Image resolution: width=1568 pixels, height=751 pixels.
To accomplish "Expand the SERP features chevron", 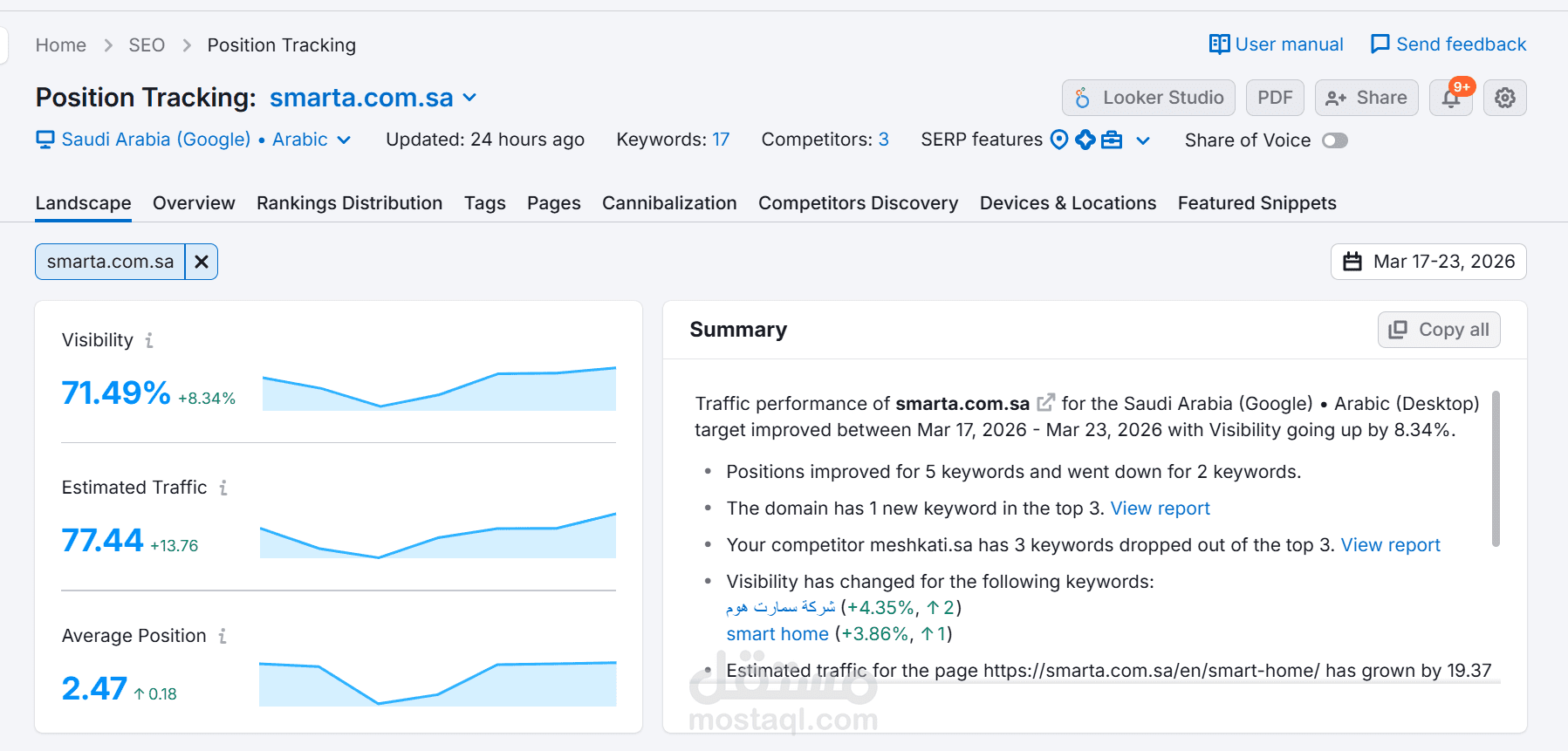I will (1143, 140).
